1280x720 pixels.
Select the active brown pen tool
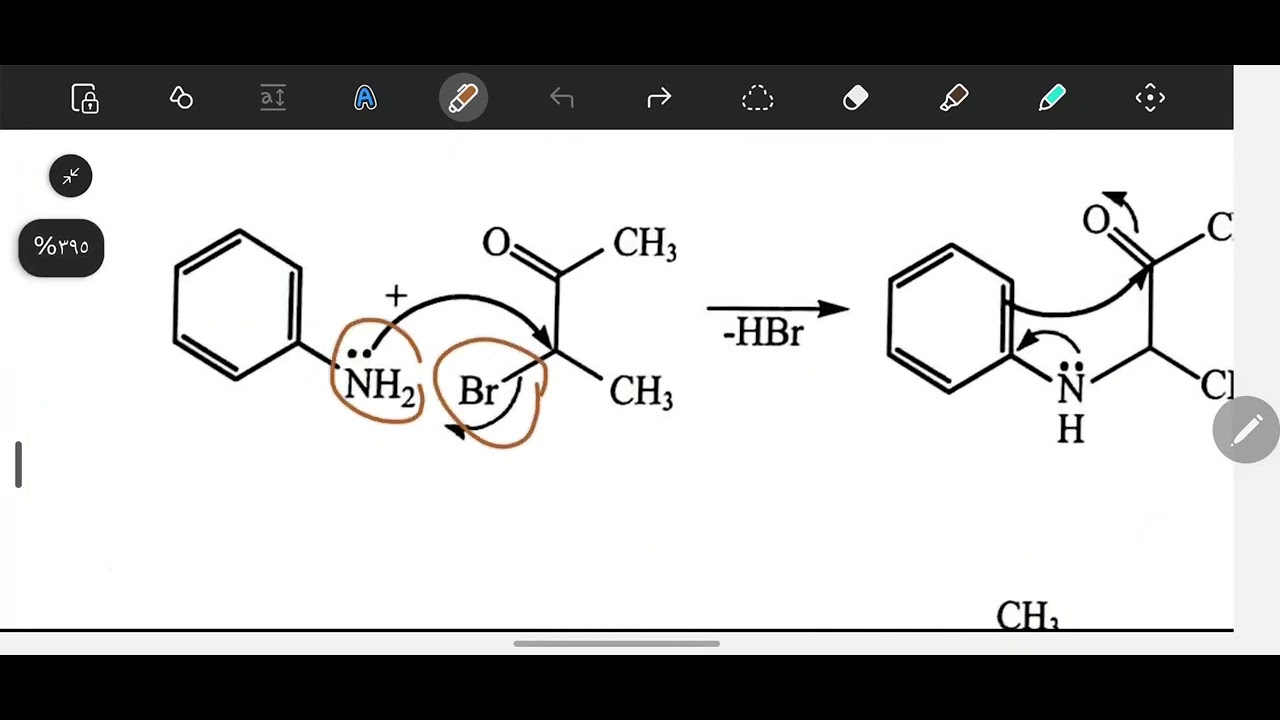(x=463, y=98)
